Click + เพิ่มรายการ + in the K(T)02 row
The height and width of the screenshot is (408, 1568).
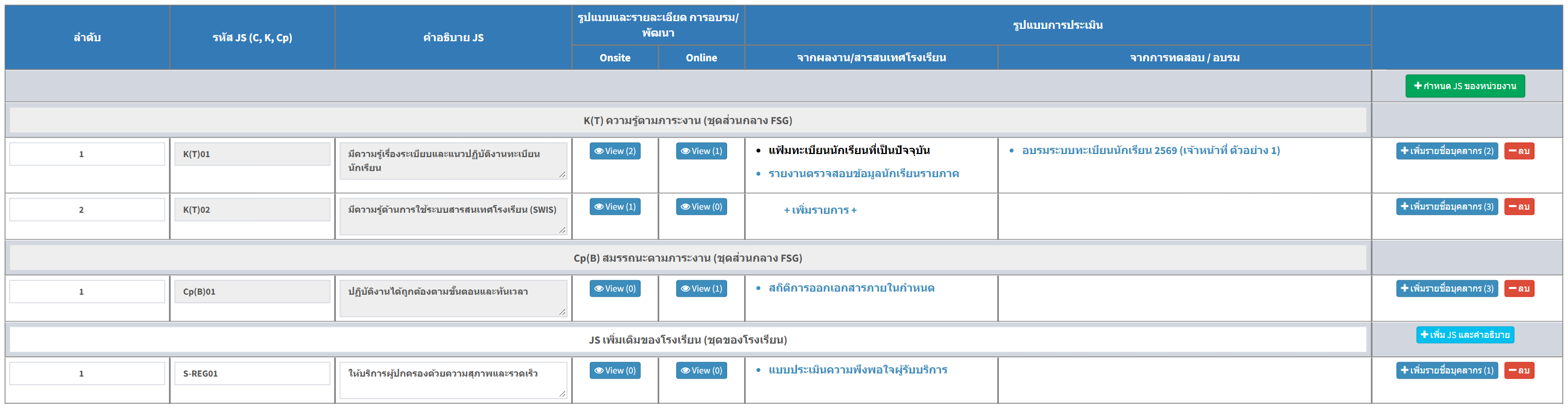[820, 210]
